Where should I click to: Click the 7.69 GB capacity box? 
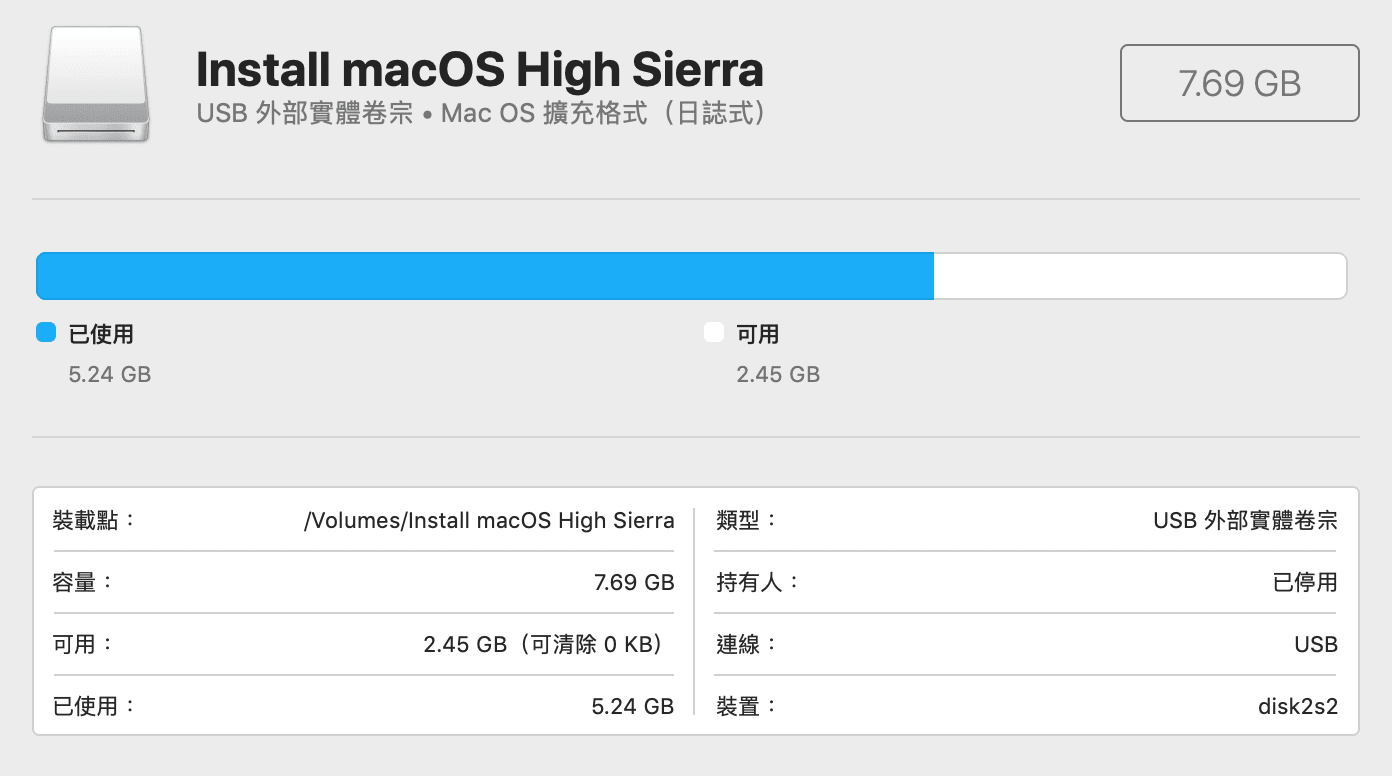1239,83
